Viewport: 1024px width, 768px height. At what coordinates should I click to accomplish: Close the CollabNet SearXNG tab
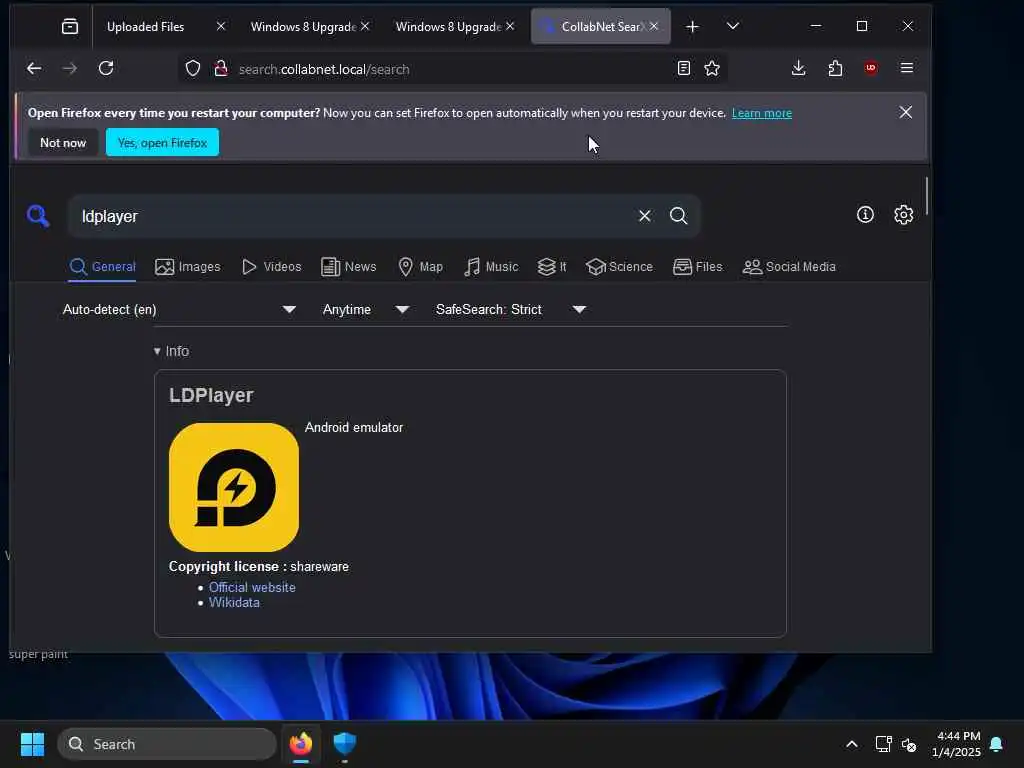click(654, 26)
